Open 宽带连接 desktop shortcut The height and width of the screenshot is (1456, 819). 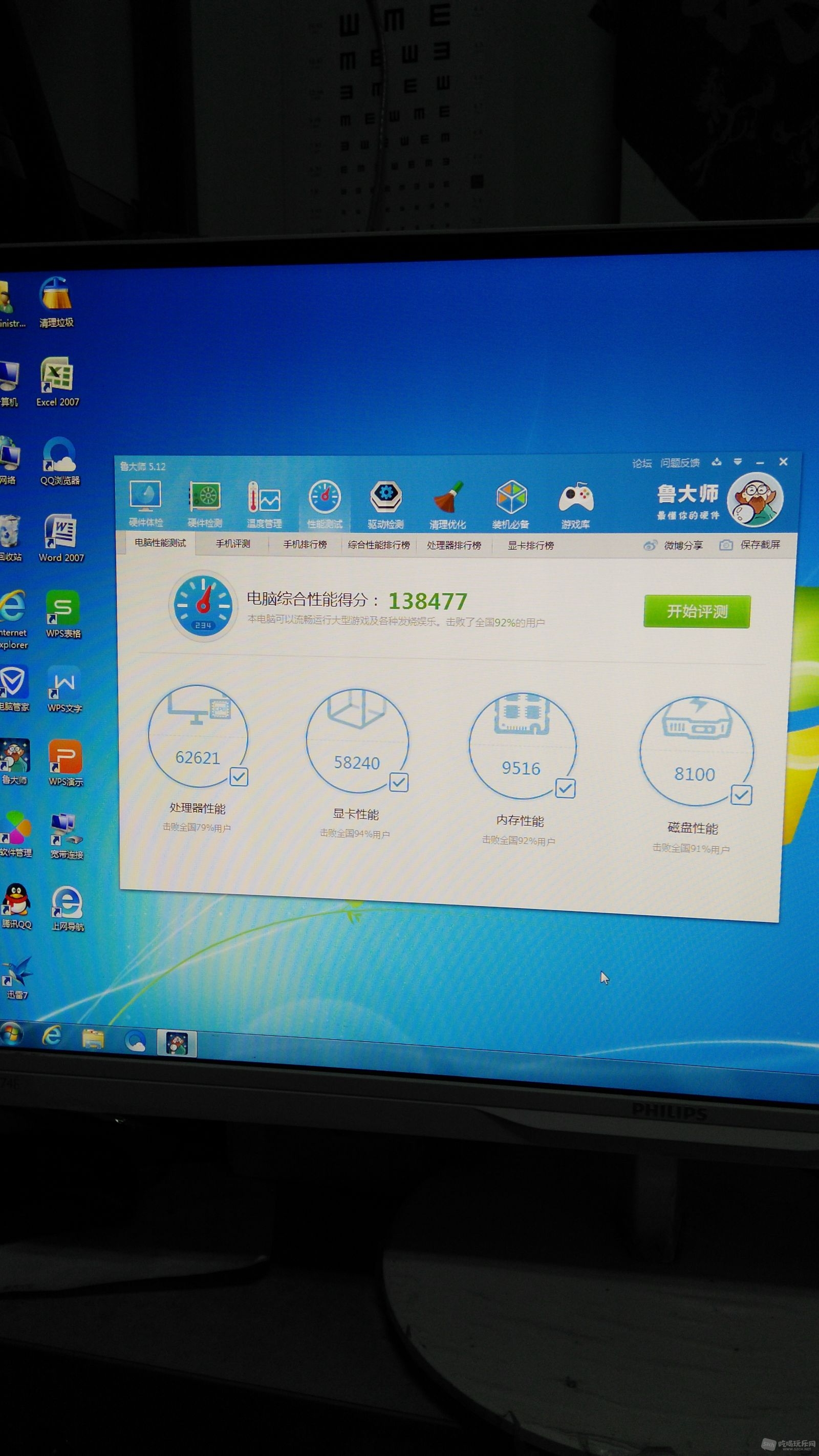tap(67, 836)
